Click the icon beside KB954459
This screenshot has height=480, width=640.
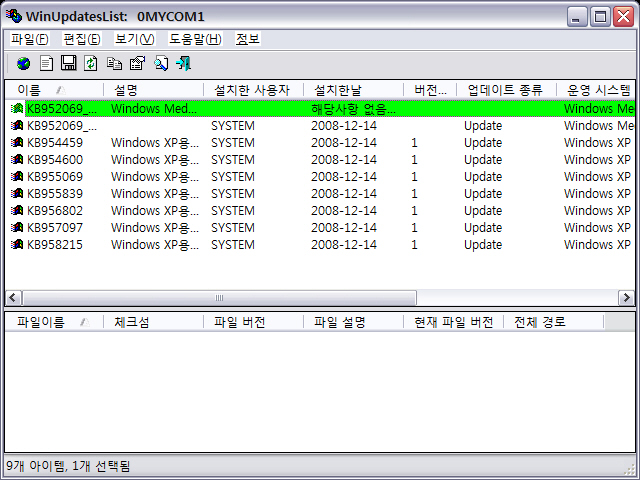pyautogui.click(x=17, y=142)
